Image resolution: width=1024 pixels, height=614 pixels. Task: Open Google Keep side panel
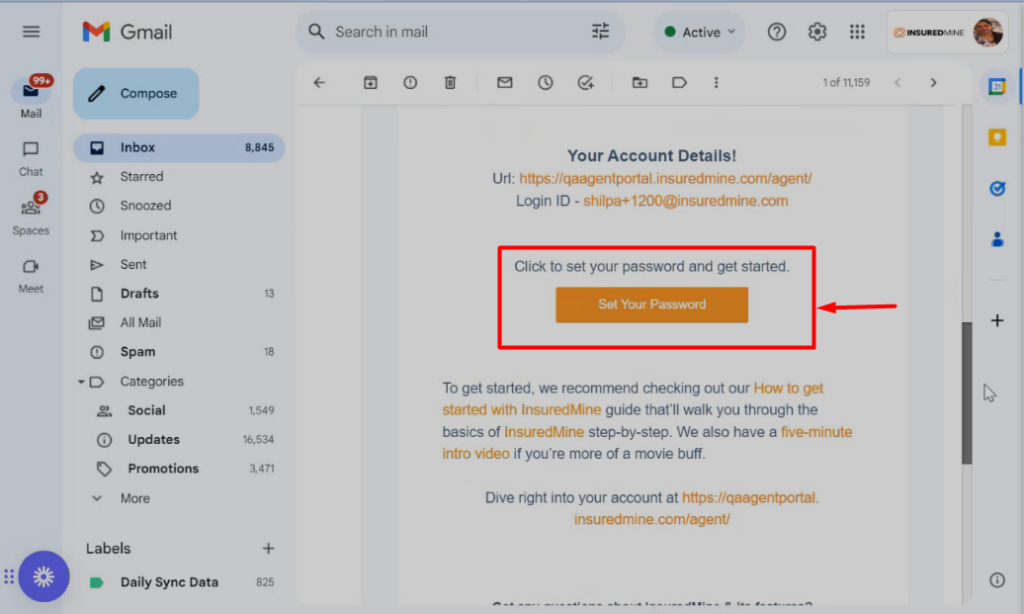pyautogui.click(x=997, y=137)
